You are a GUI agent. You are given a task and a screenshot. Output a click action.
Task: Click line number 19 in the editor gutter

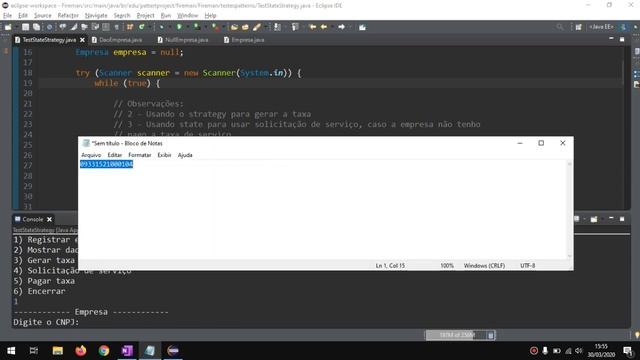pyautogui.click(x=27, y=83)
